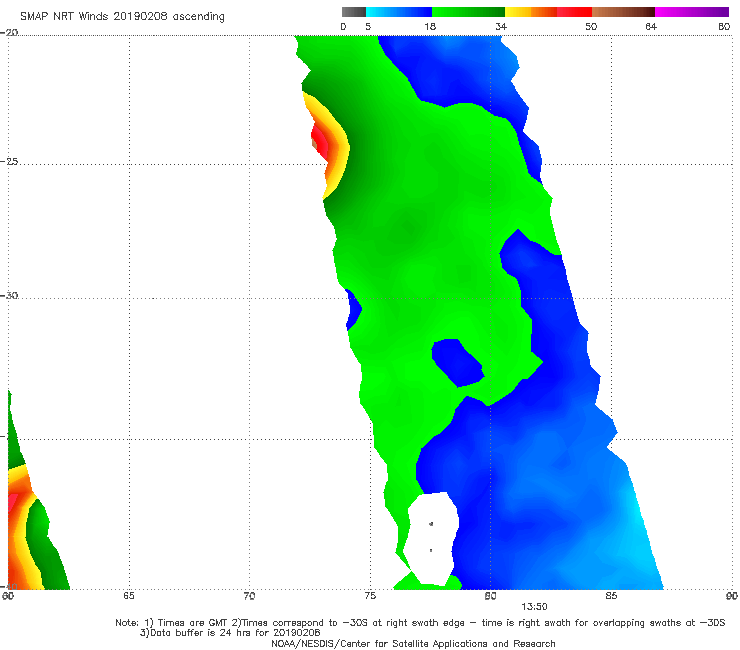Image resolution: width=740 pixels, height=650 pixels.
Task: Click the longitude label "75" on the bottom axis
Action: 370,596
